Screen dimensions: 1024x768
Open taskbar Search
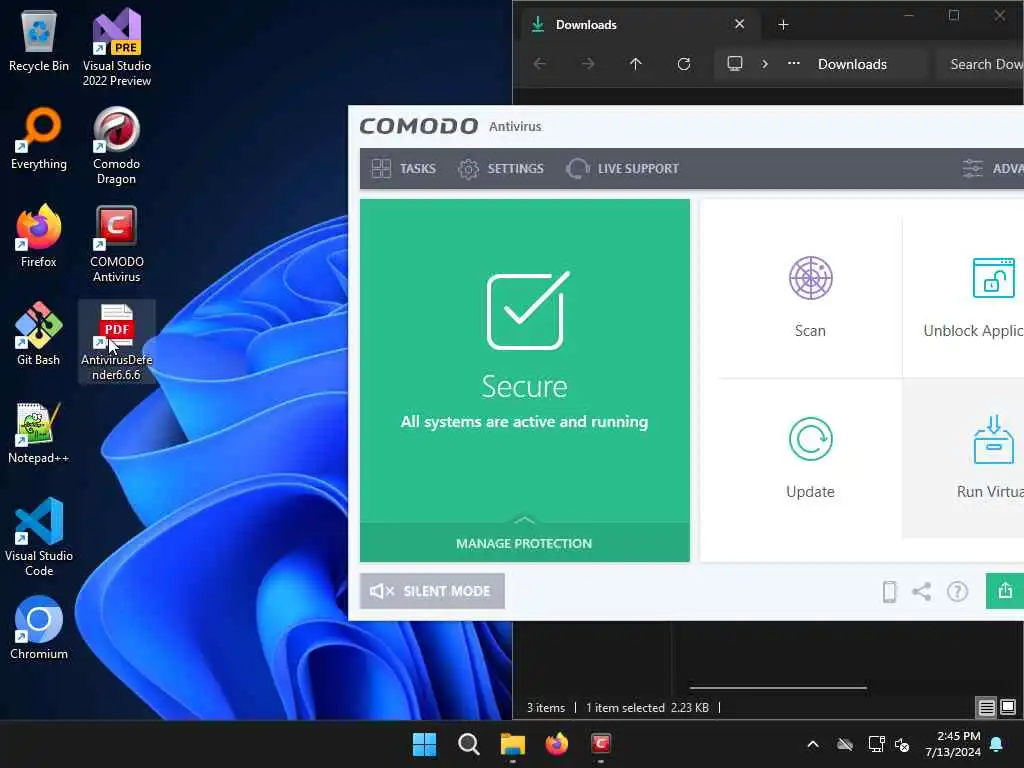click(x=468, y=744)
